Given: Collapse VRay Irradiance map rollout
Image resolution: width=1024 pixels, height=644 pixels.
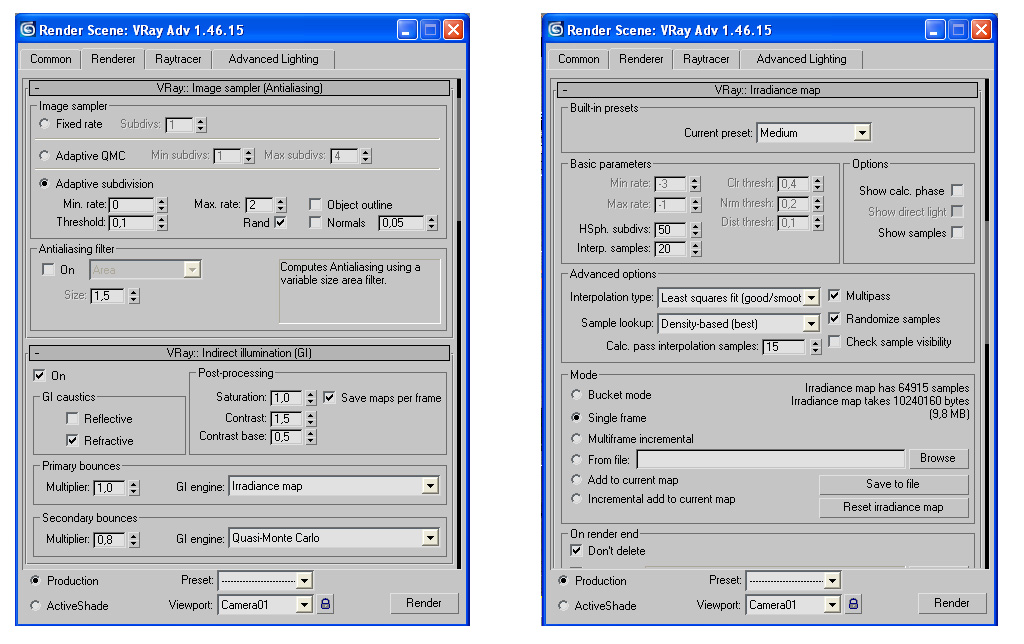Looking at the screenshot, I should point(768,89).
